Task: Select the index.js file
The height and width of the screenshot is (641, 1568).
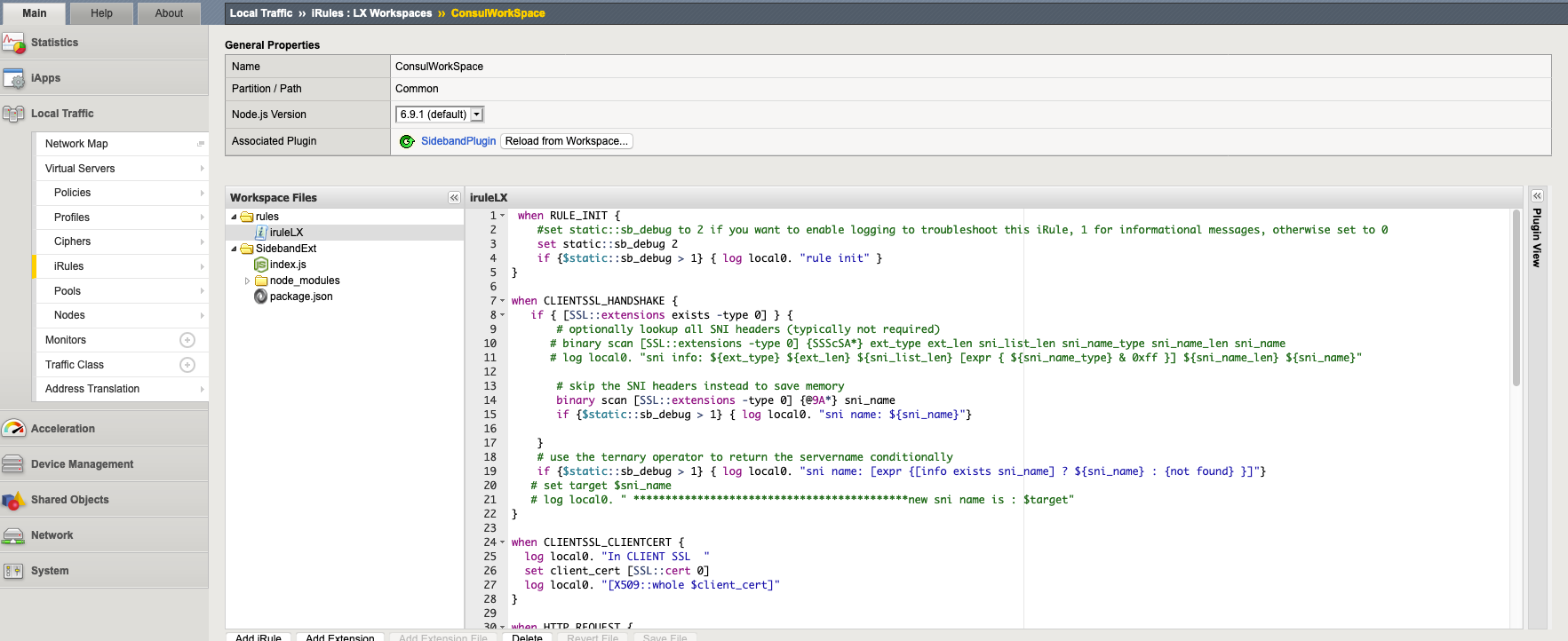Action: point(288,265)
